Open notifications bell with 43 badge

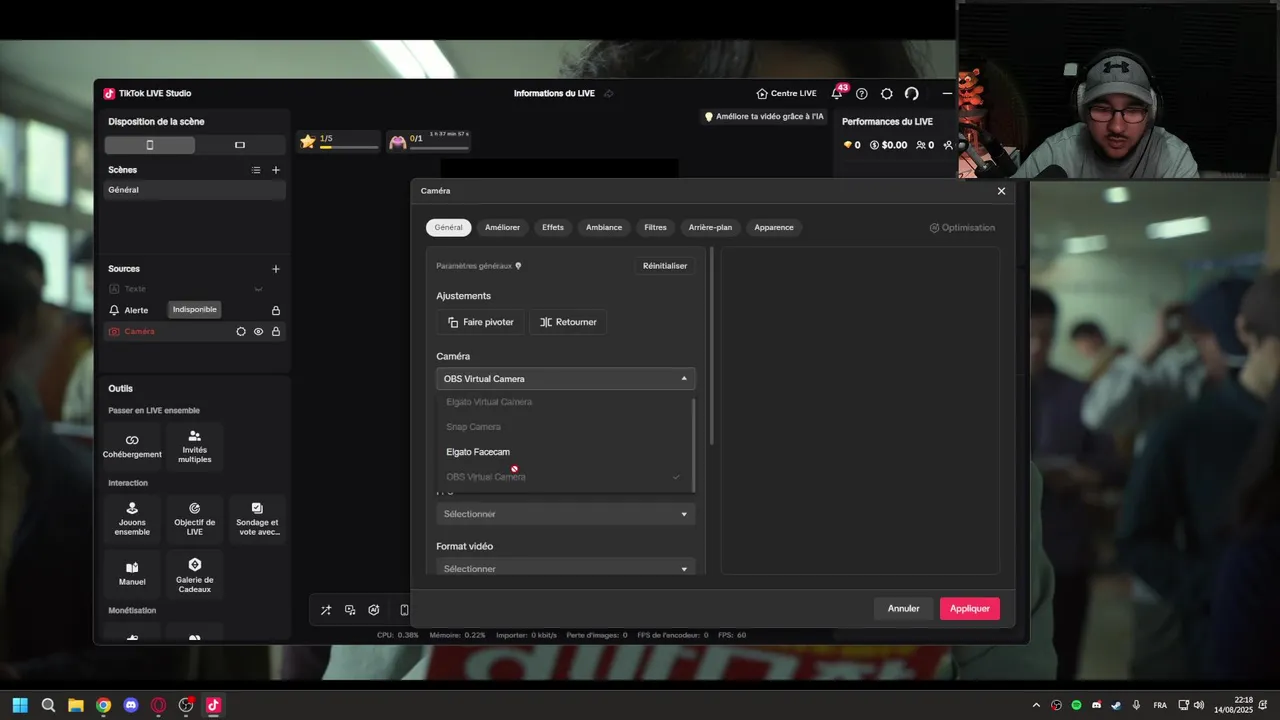(x=838, y=92)
